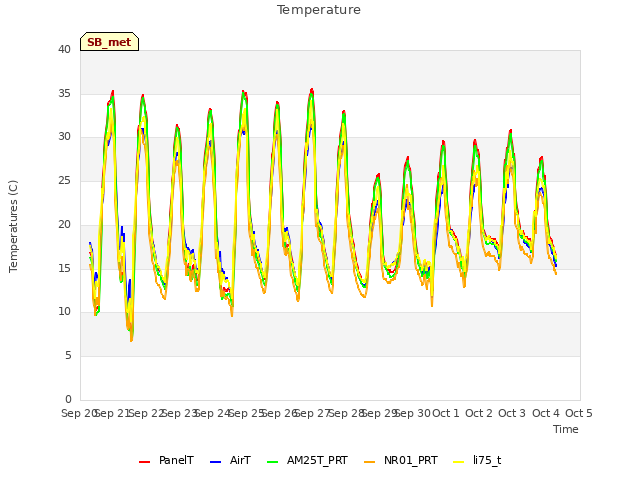The width and height of the screenshot is (640, 480).
Task: Click the green AM25T_PRT legend swatch
Action: click(x=273, y=462)
